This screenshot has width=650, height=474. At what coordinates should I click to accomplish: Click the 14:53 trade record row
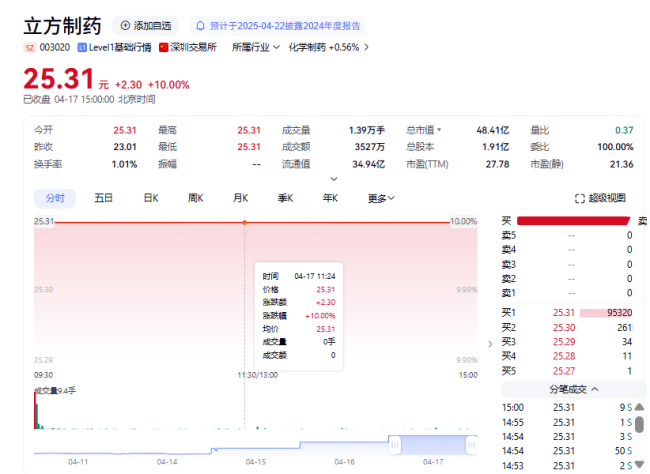(567, 466)
